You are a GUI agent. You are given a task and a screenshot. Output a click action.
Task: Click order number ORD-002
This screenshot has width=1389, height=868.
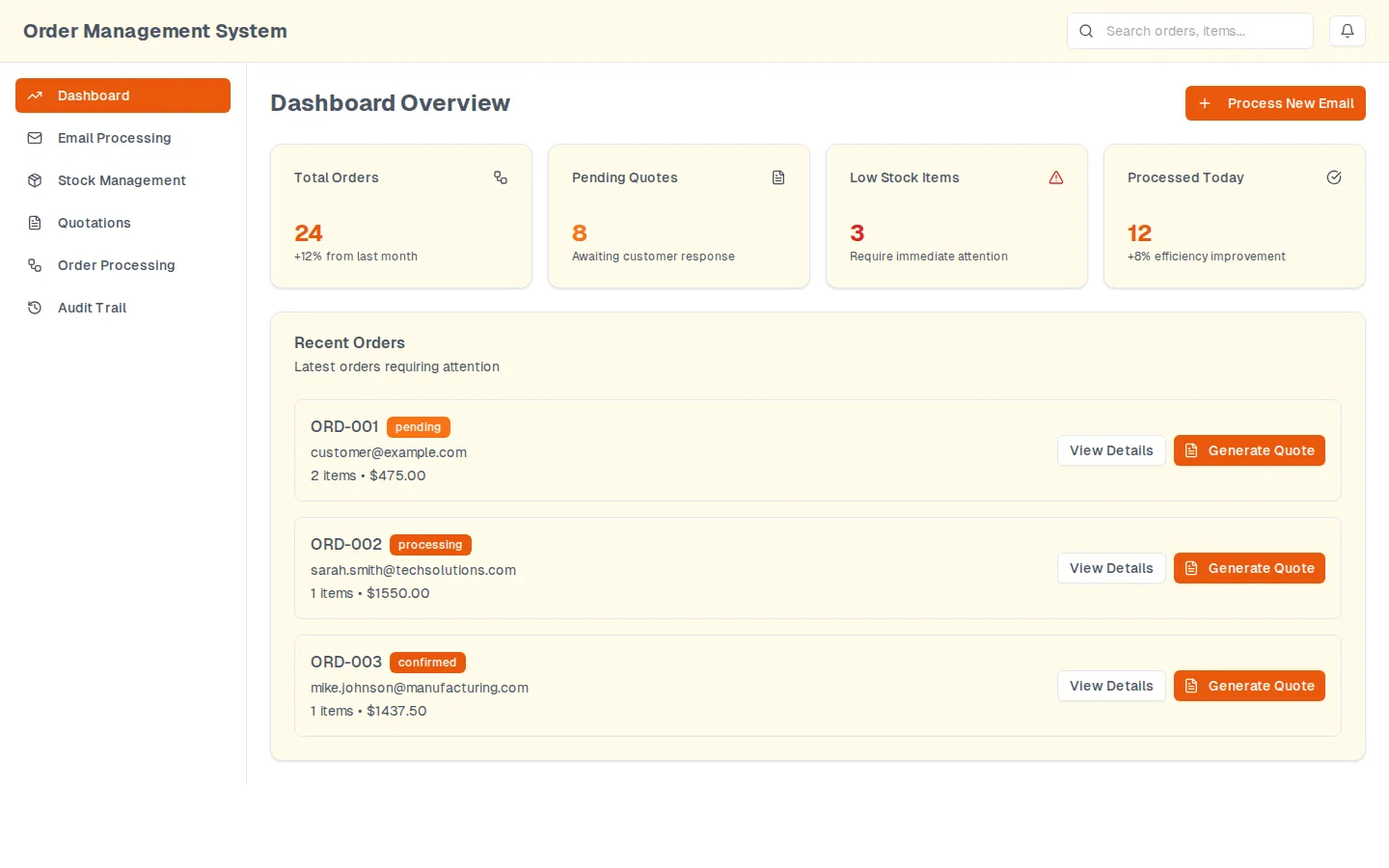(x=346, y=544)
